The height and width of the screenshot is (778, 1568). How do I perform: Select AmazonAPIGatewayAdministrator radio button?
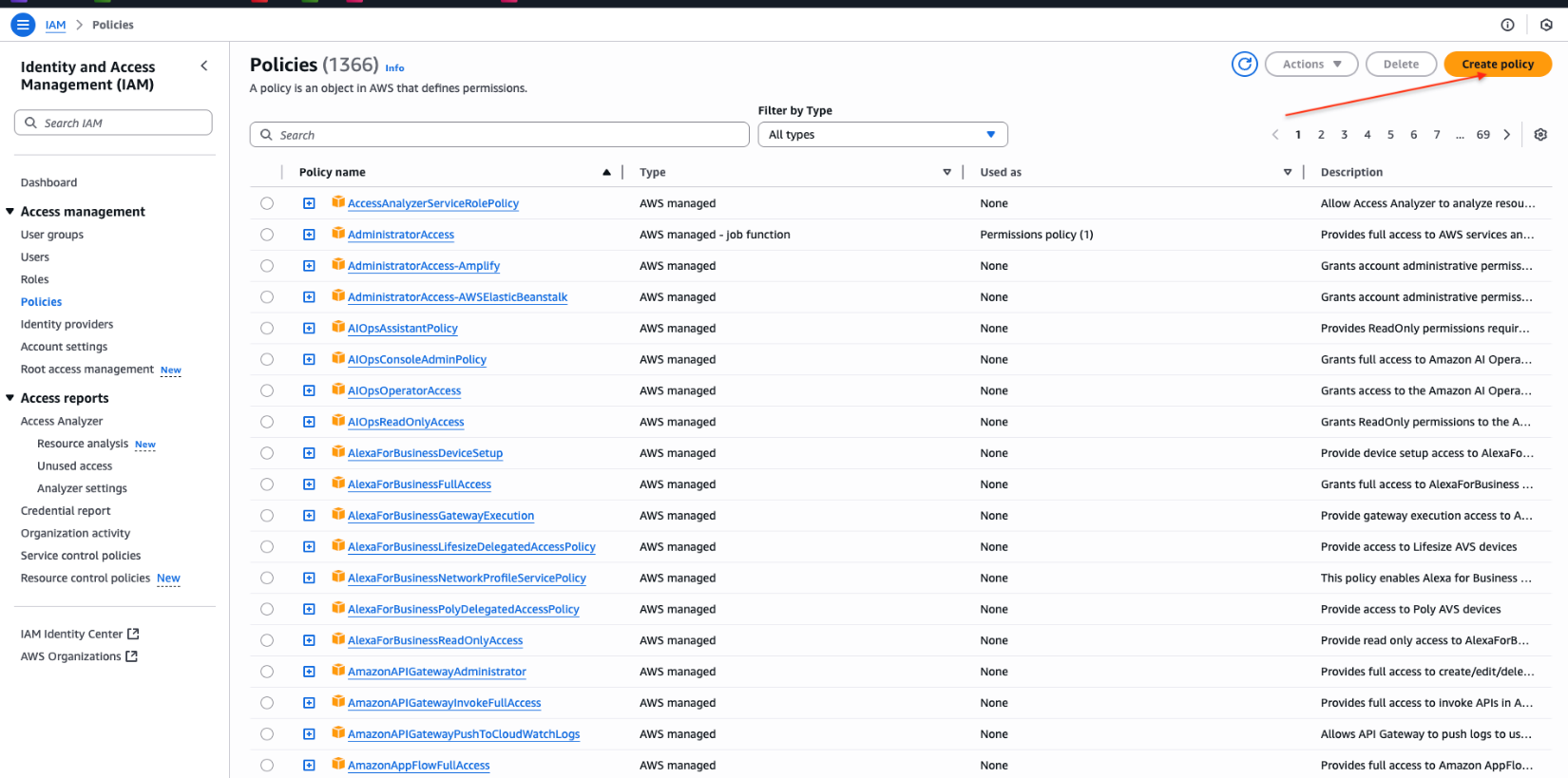(x=267, y=672)
